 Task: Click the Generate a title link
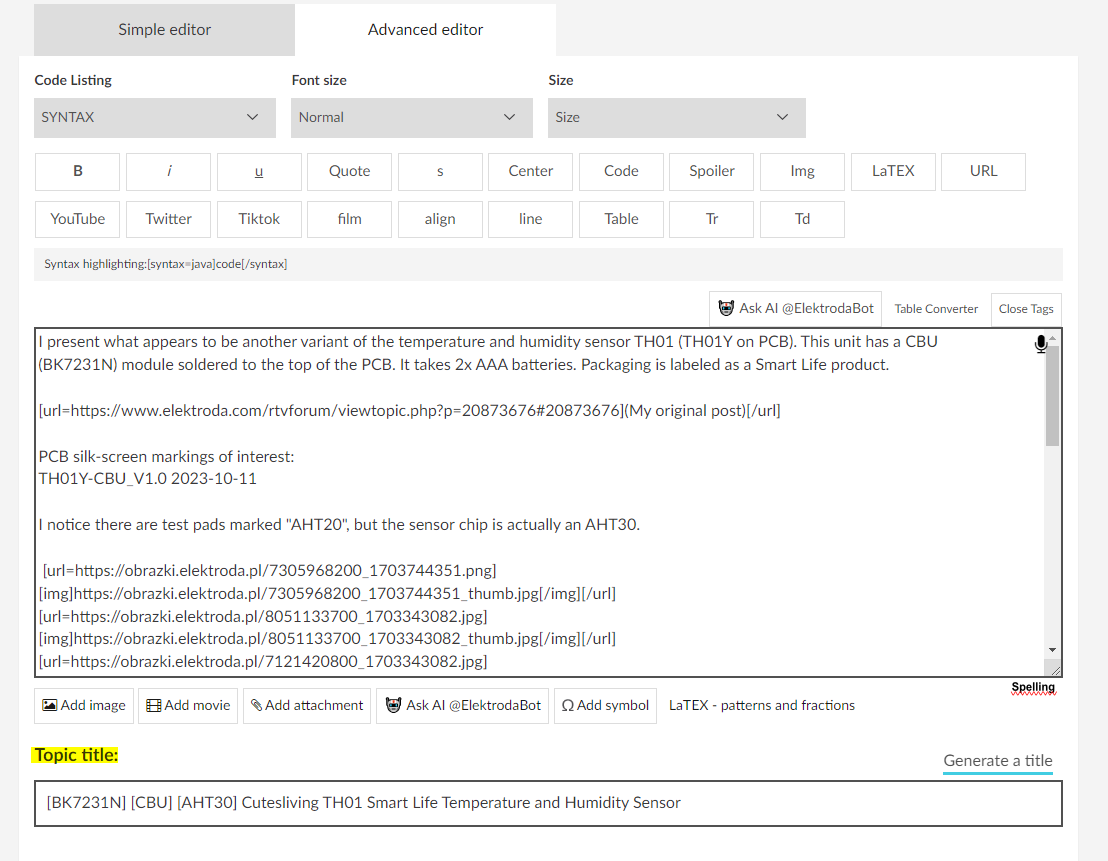tap(998, 761)
